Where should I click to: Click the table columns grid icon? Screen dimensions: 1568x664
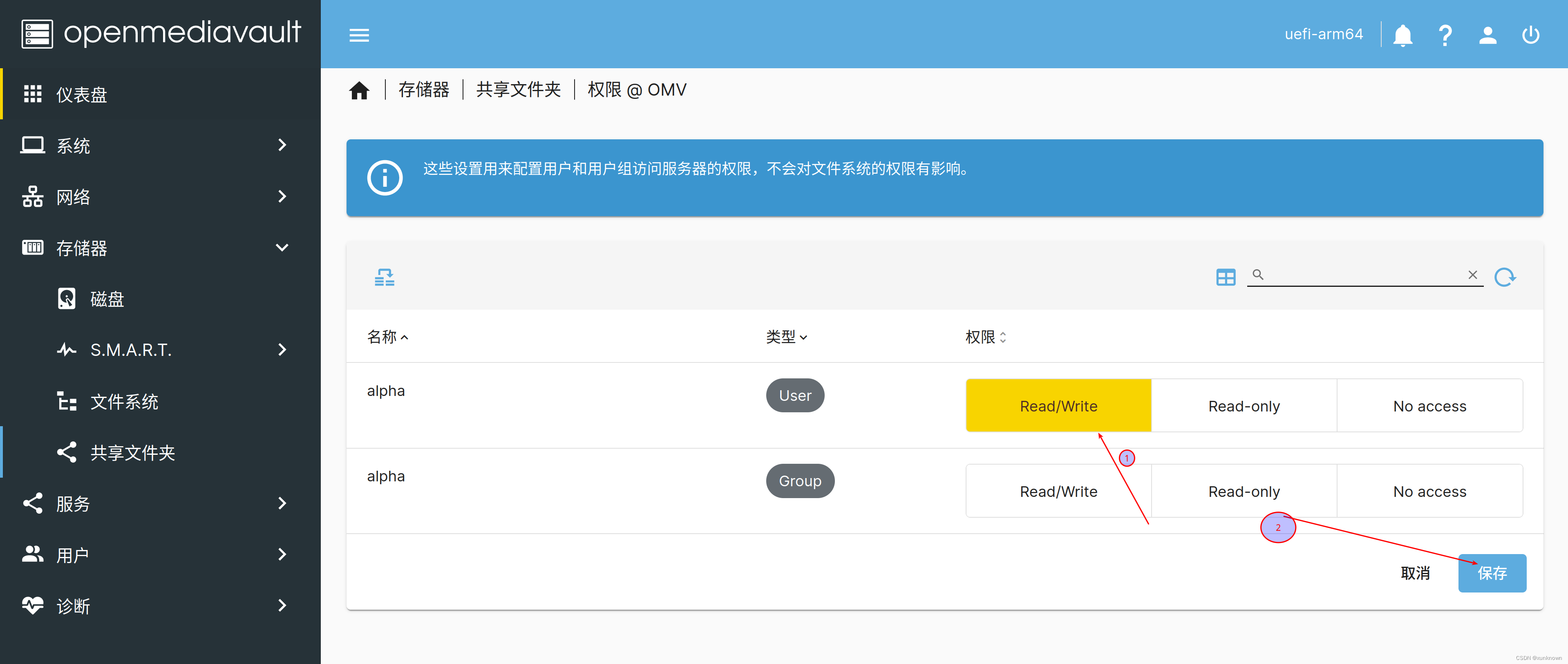(1225, 277)
